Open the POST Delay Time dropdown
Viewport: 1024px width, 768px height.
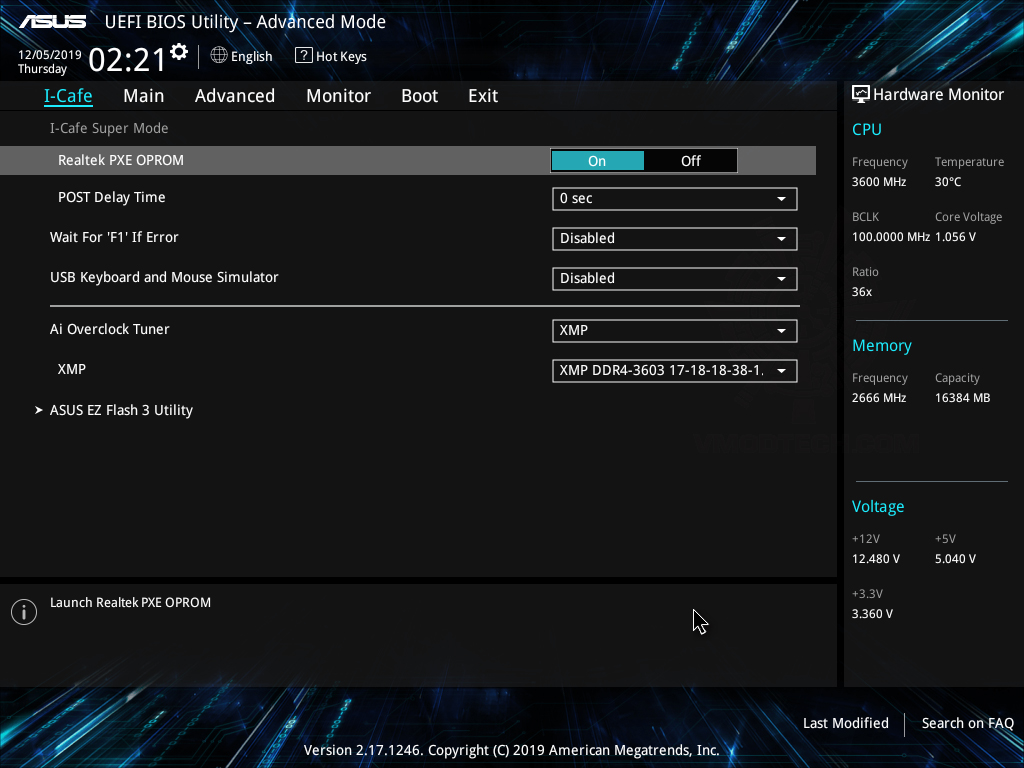click(x=674, y=198)
